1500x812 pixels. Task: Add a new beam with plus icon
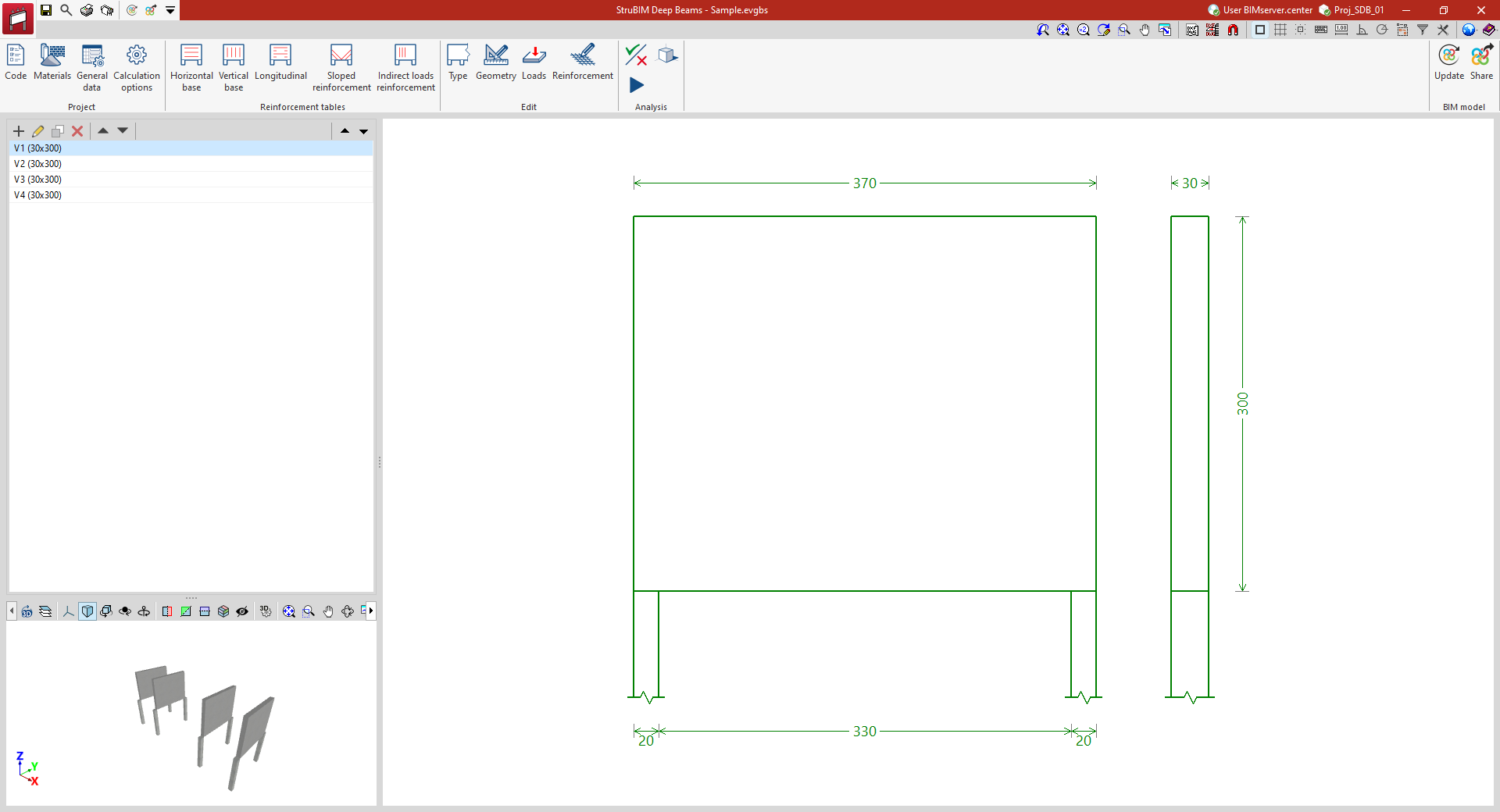pos(19,131)
